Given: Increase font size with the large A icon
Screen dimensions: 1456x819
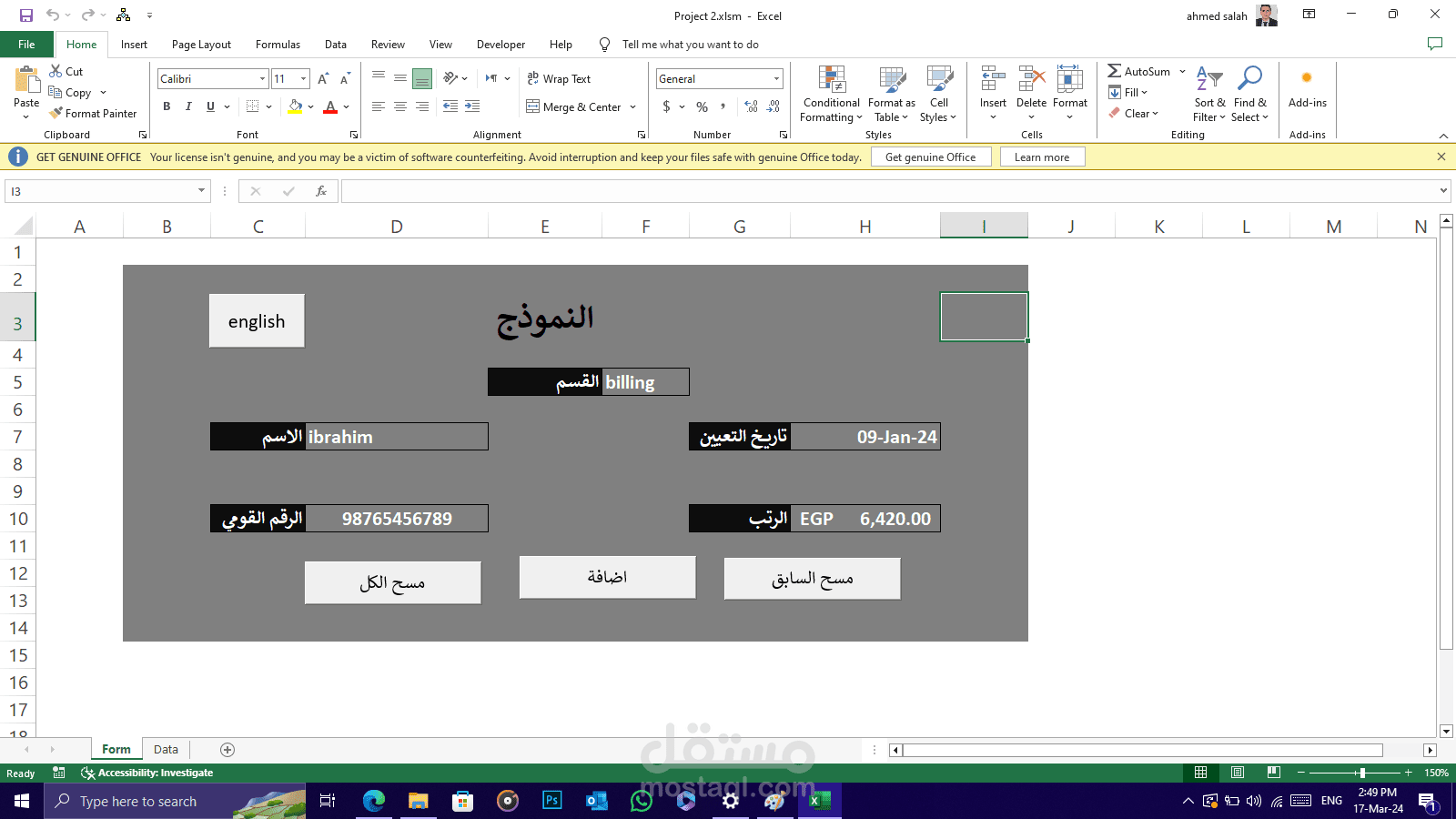Looking at the screenshot, I should 323,79.
